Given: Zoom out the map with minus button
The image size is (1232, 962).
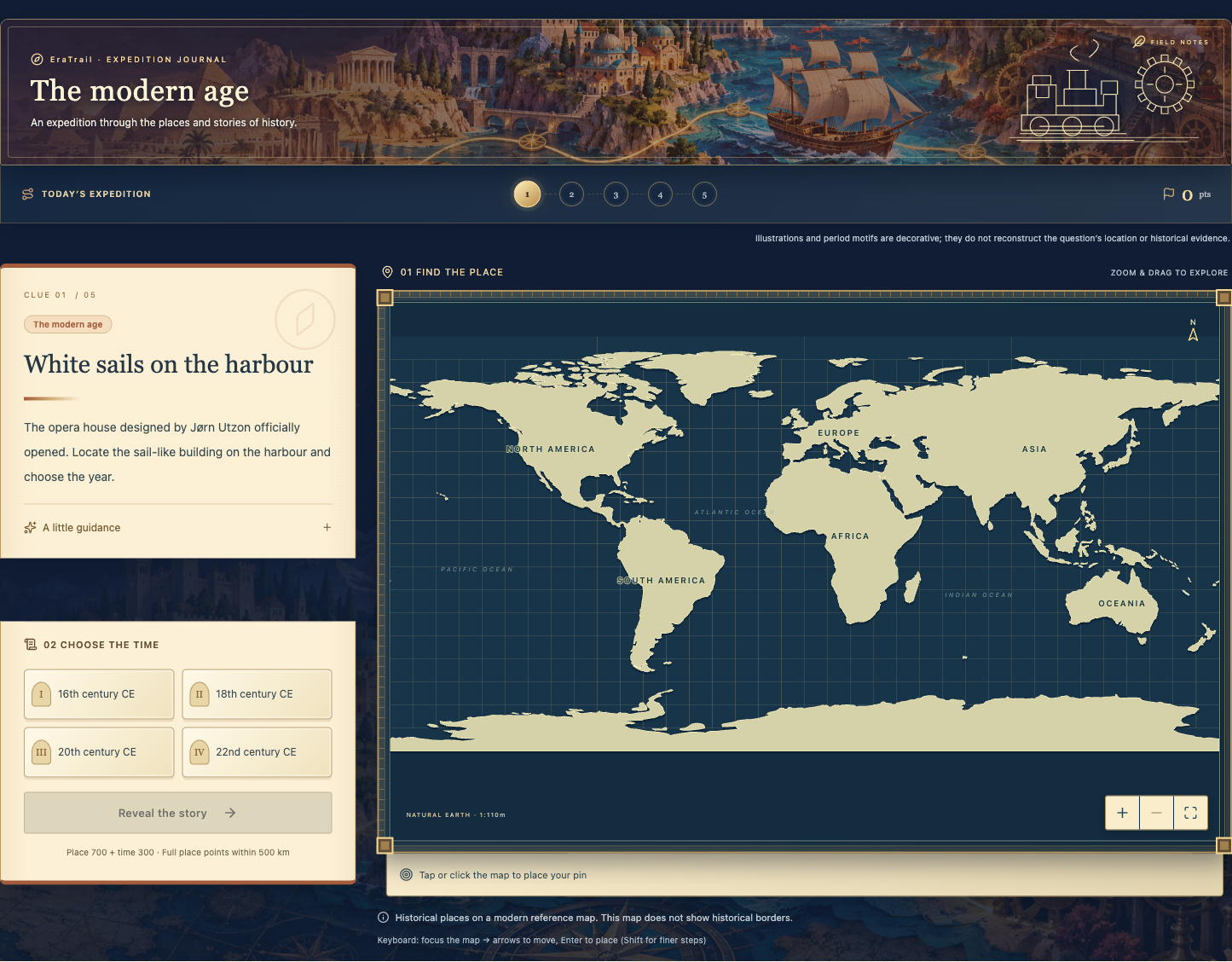Looking at the screenshot, I should [1156, 813].
